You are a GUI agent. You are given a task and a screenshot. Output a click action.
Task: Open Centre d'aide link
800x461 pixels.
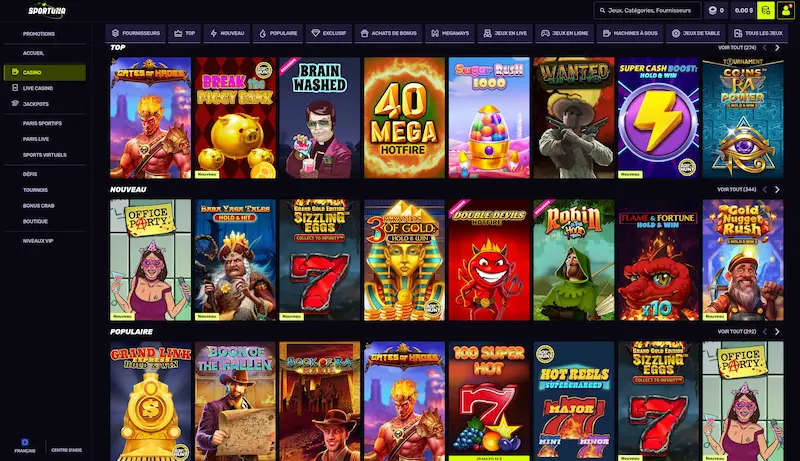pyautogui.click(x=66, y=450)
